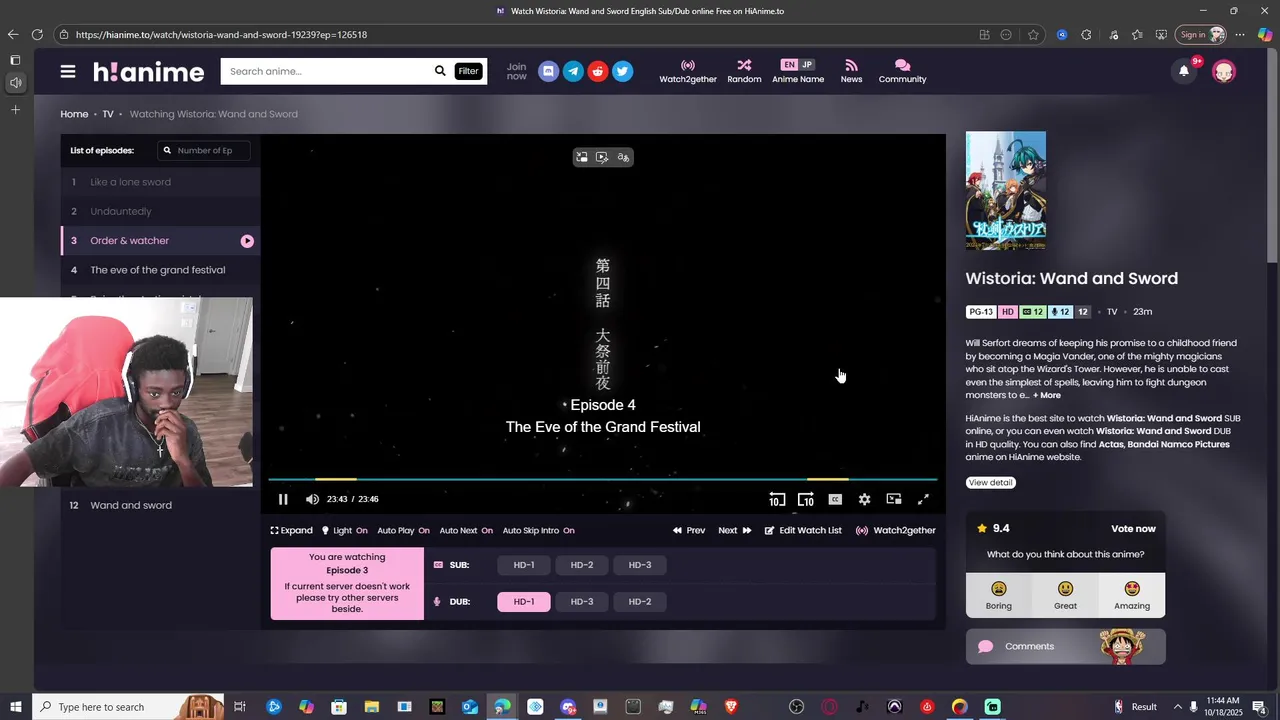The height and width of the screenshot is (720, 1280).
Task: Click the first overlay icon atop the video
Action: pyautogui.click(x=582, y=157)
